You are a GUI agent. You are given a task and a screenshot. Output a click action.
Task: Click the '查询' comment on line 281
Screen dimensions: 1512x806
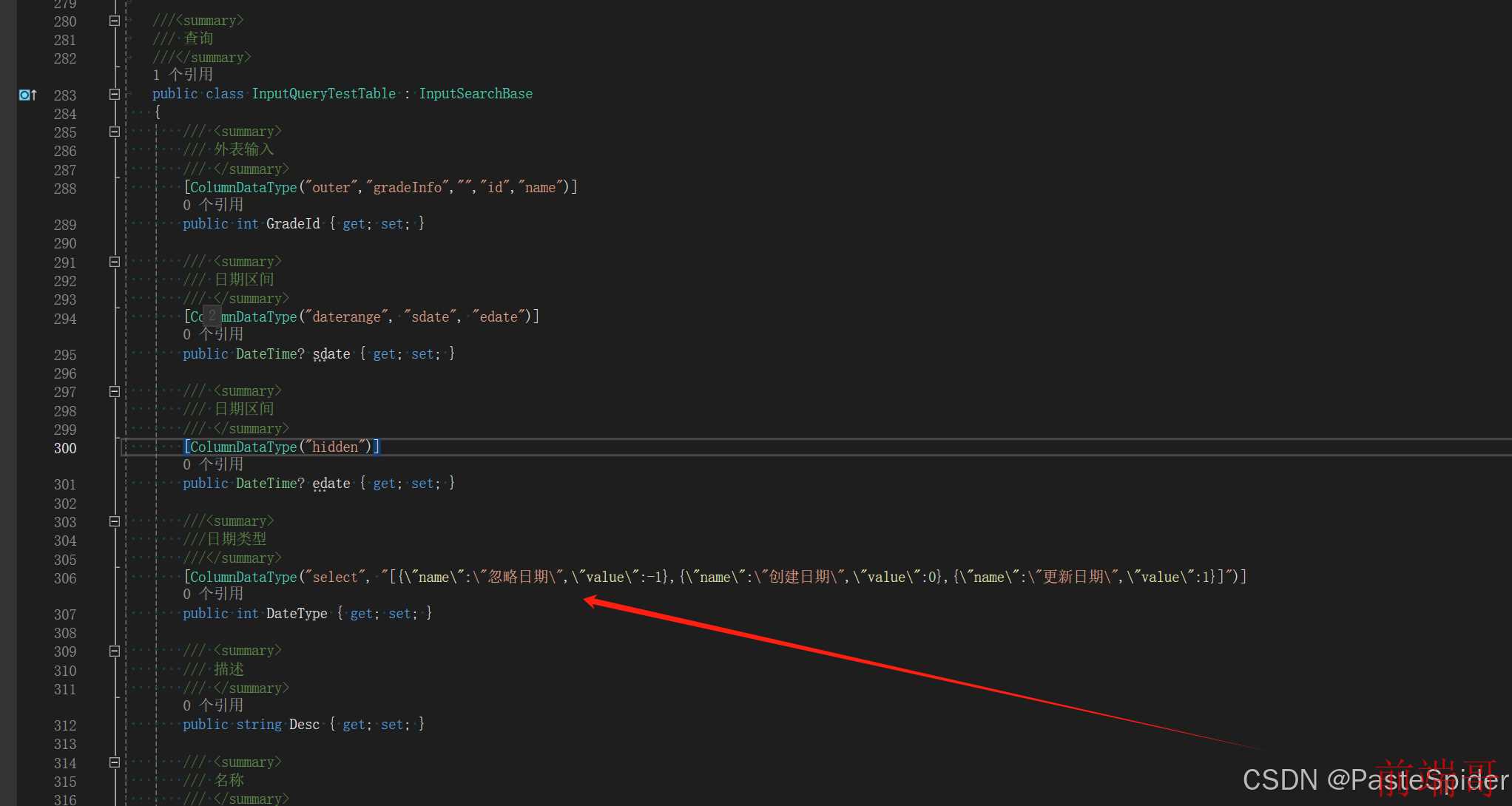199,38
